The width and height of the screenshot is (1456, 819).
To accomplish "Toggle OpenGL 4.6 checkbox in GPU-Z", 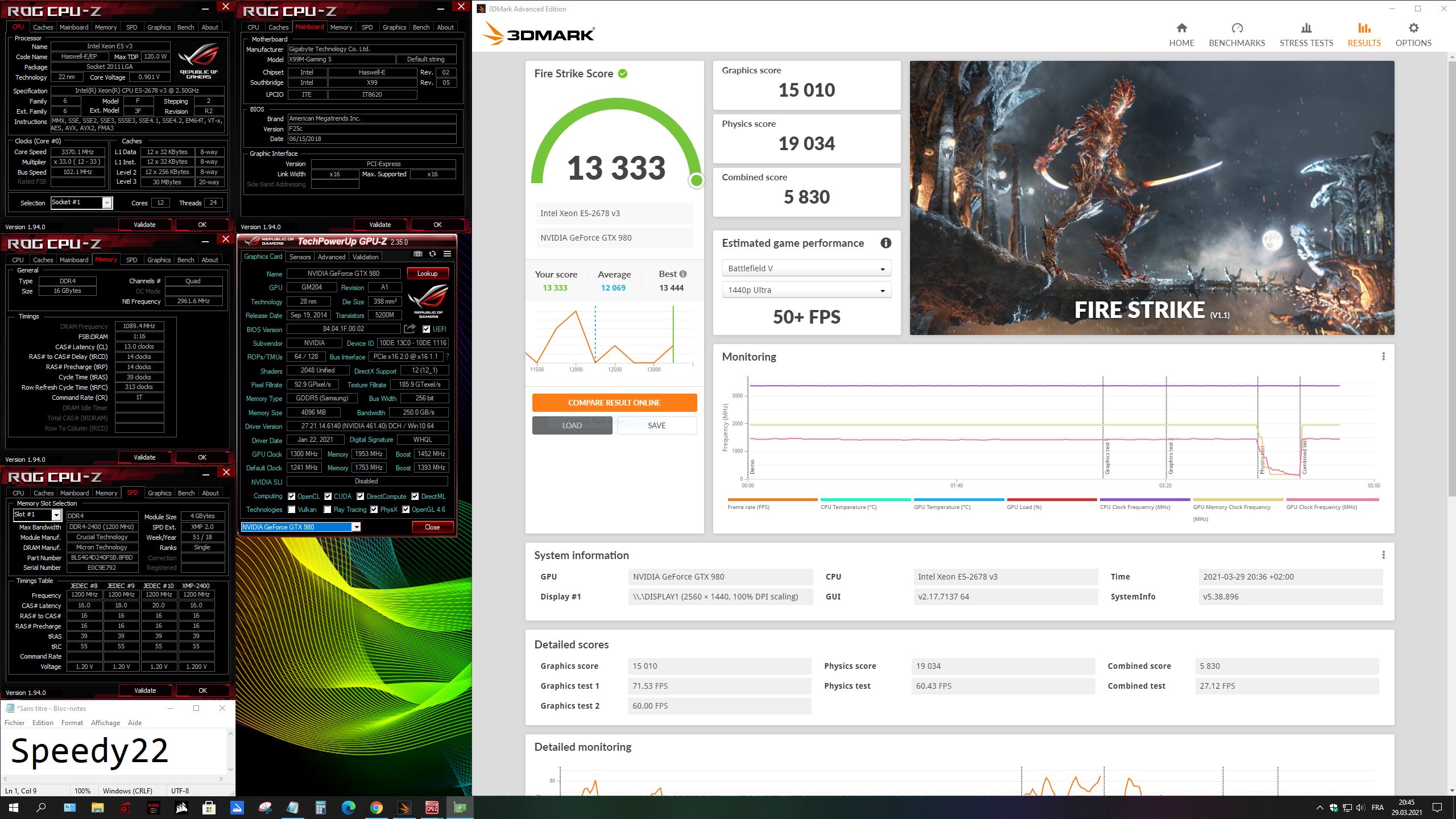I will (406, 510).
